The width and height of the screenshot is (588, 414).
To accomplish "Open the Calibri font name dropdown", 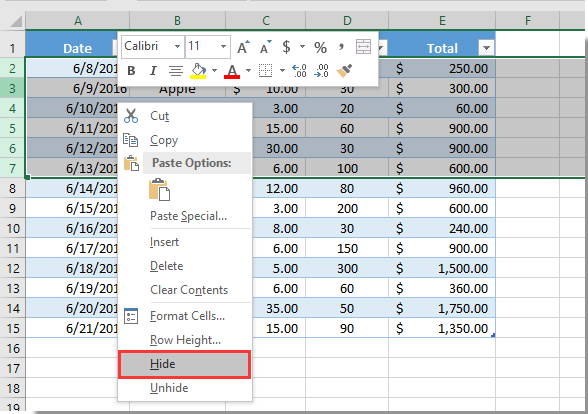I will (177, 47).
